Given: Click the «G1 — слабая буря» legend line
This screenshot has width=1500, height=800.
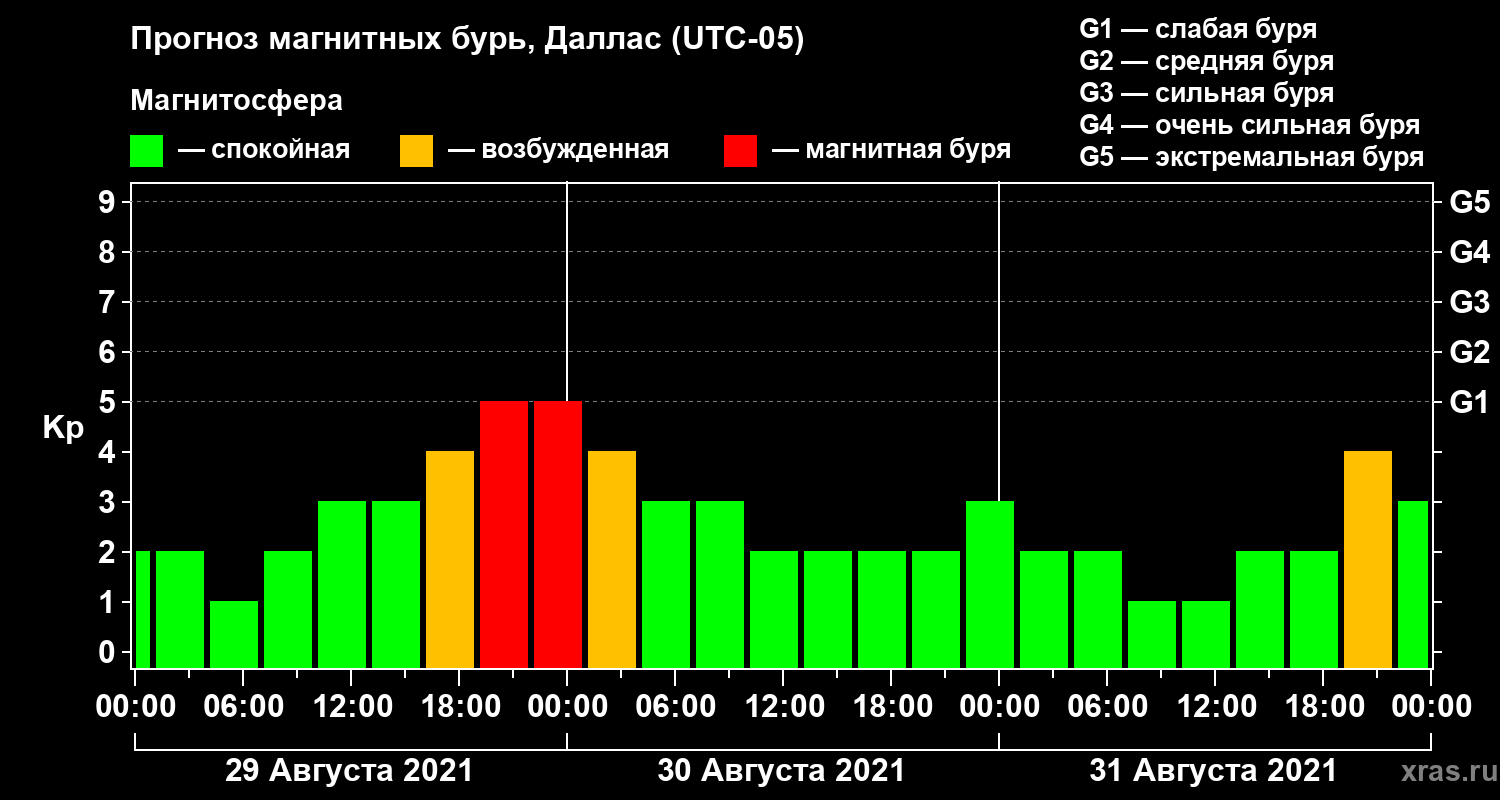Looking at the screenshot, I should click(x=1198, y=28).
